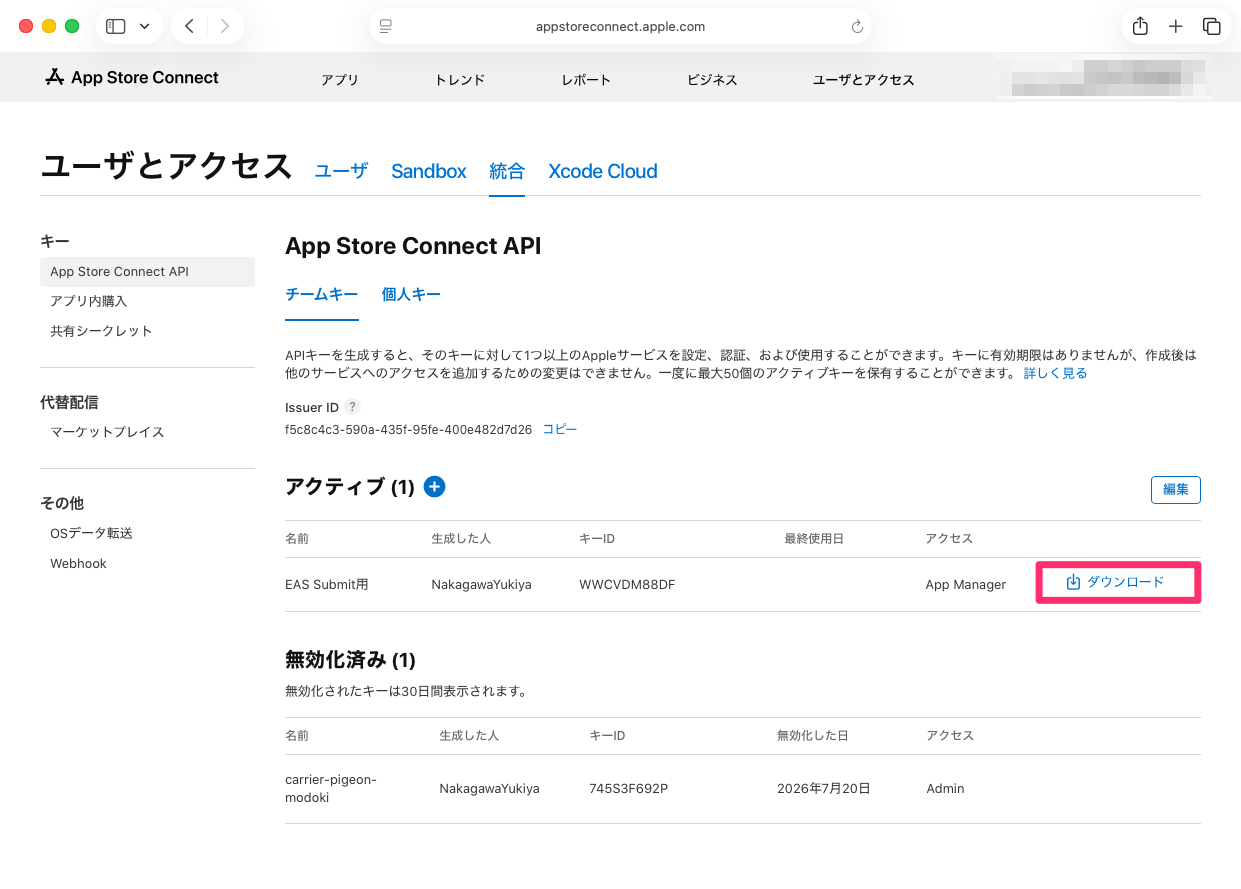Open the ユーザとアクセス menu
Image resolution: width=1241 pixels, height=889 pixels.
[x=864, y=80]
